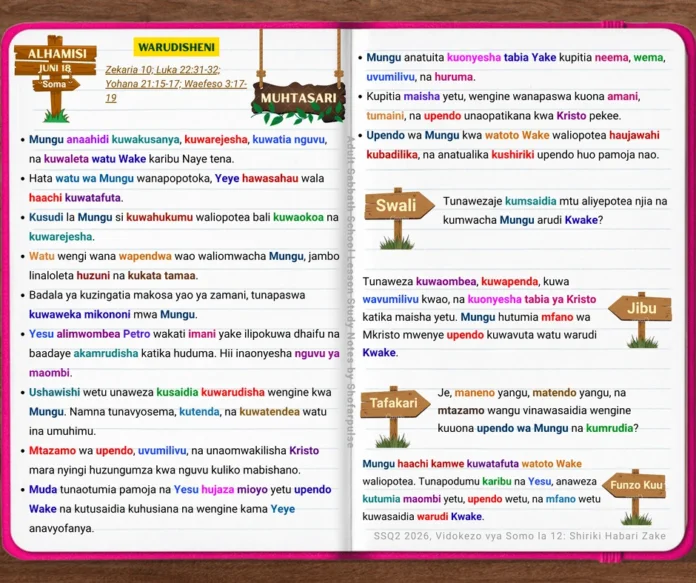This screenshot has height=583, width=696.
Task: Click the Tafakari arrow signpost
Action: point(394,415)
